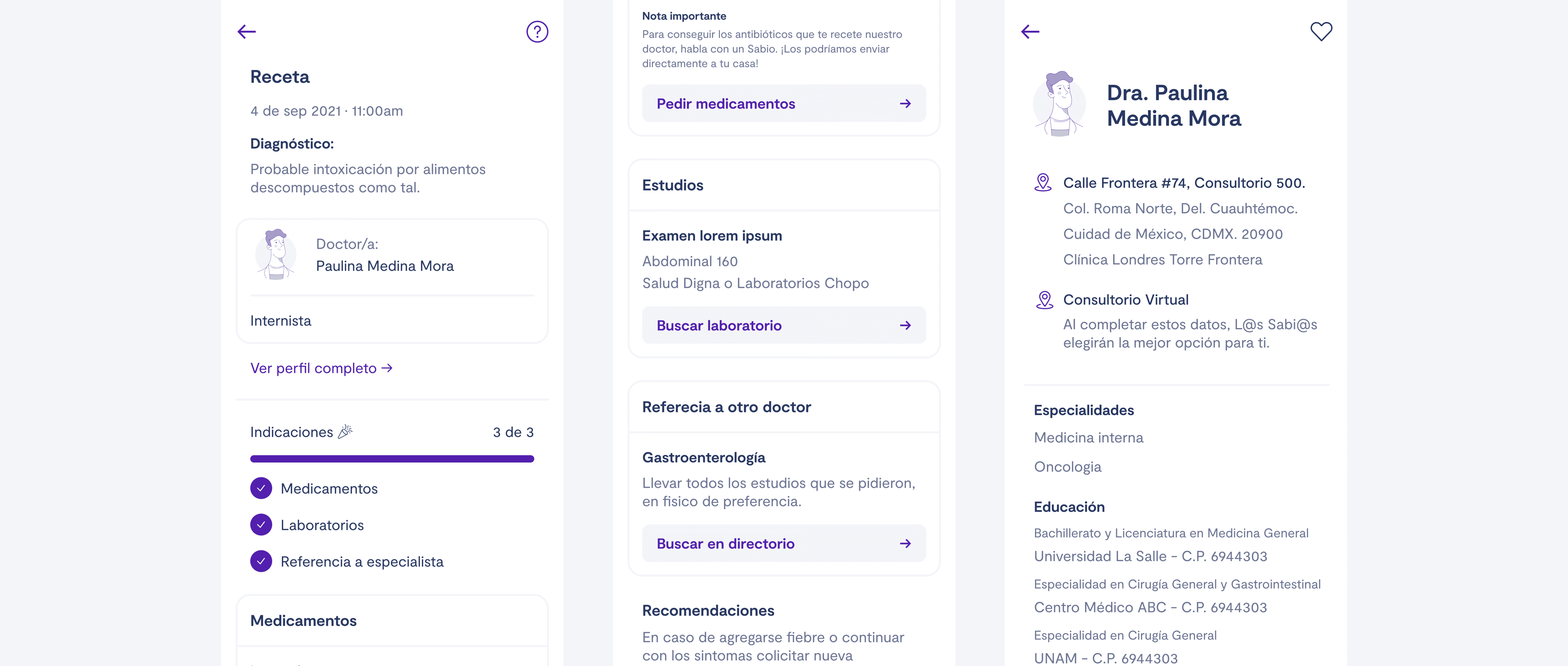Toggle the Referencia a especialista check circle
Viewport: 1568px width, 666px height.
pos(261,561)
